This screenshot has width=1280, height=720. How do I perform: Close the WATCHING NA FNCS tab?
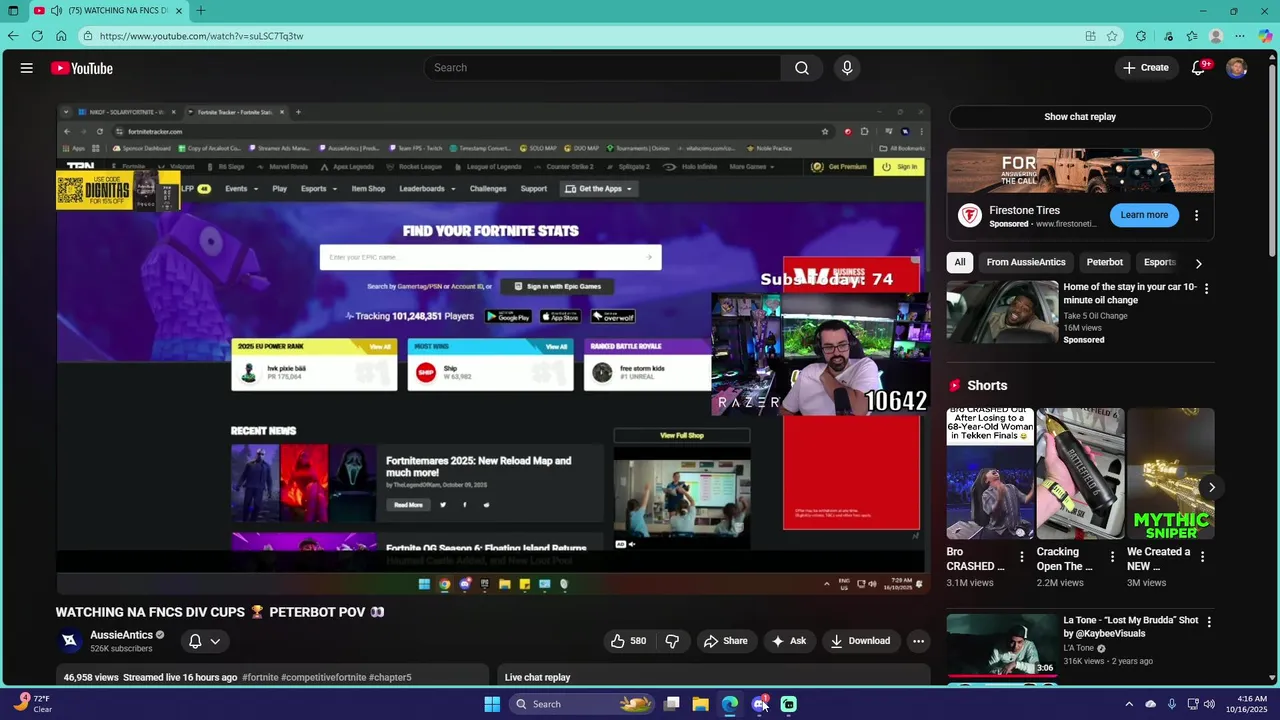pyautogui.click(x=179, y=11)
